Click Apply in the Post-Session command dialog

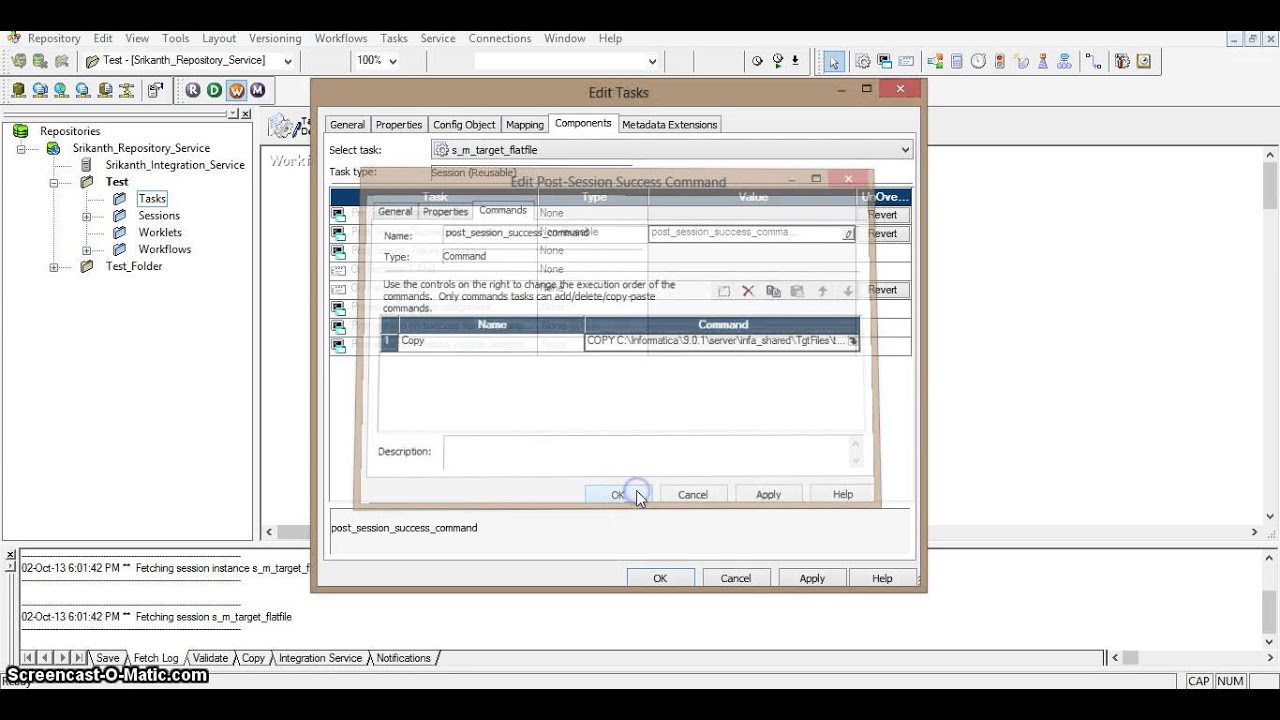768,495
